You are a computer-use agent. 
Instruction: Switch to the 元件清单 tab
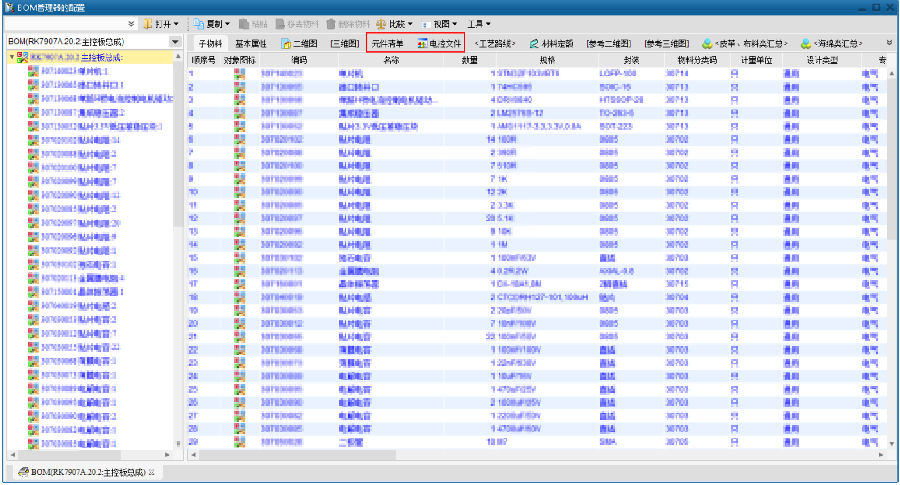click(387, 44)
